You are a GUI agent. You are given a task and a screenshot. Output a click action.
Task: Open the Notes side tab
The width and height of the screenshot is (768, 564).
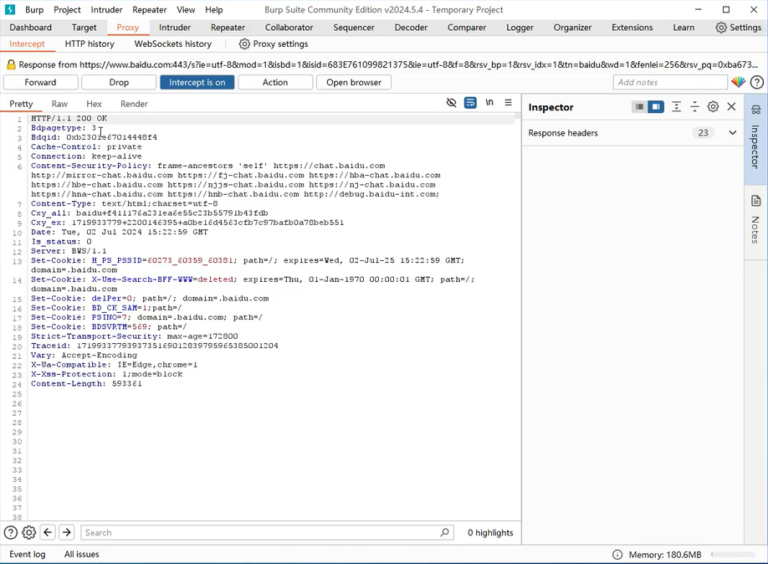coord(756,220)
